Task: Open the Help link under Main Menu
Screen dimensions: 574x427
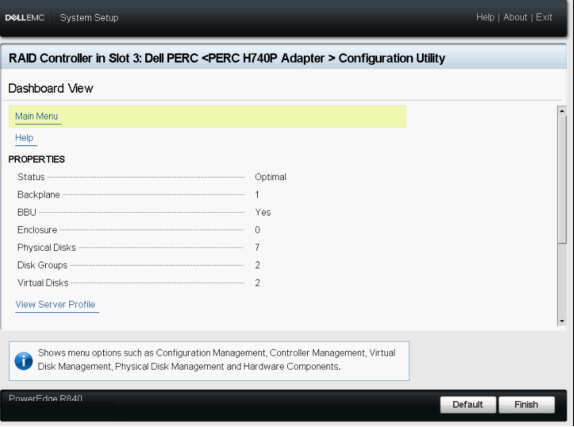Action: 24,138
